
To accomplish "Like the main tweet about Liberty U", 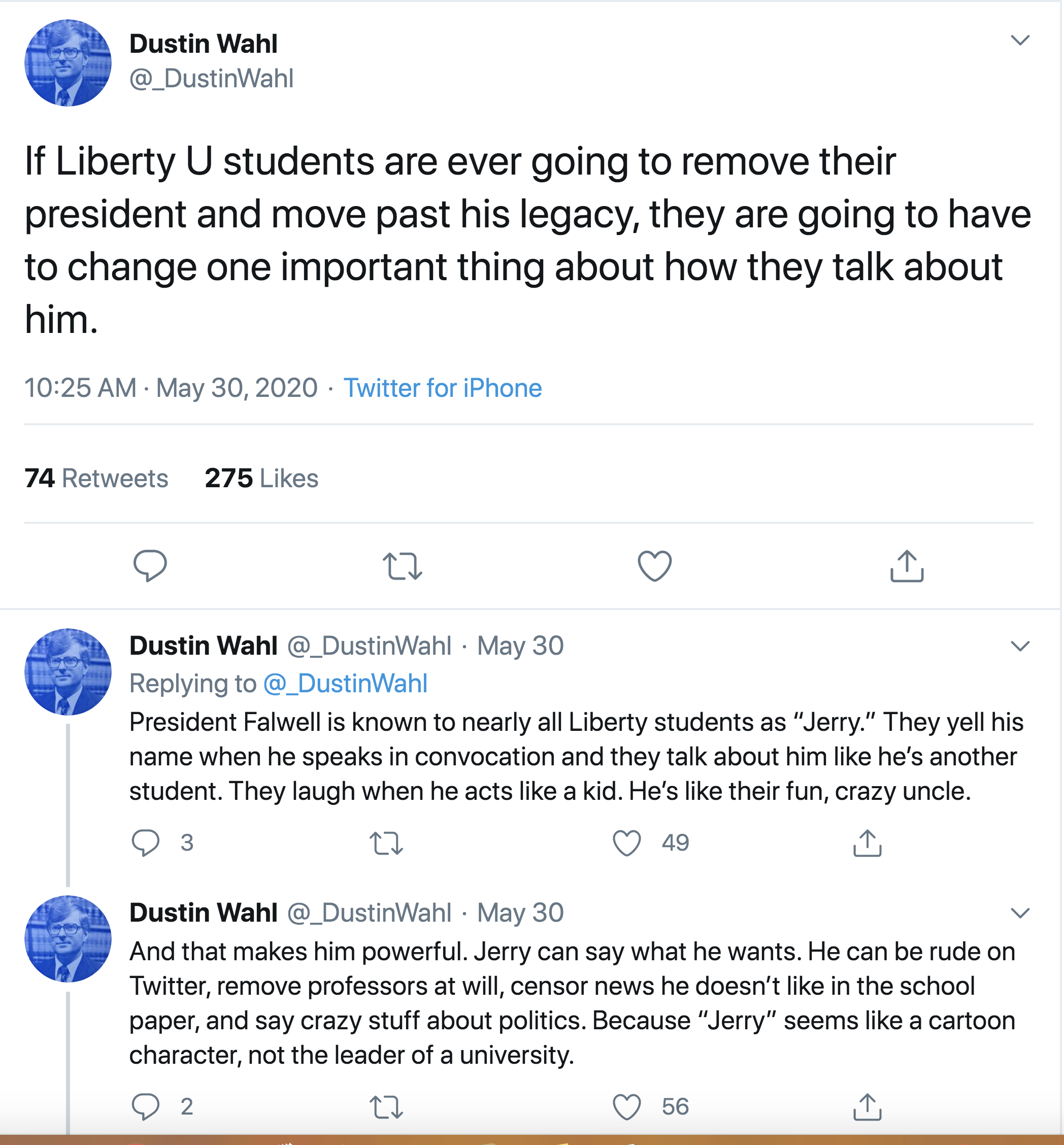I will click(655, 565).
